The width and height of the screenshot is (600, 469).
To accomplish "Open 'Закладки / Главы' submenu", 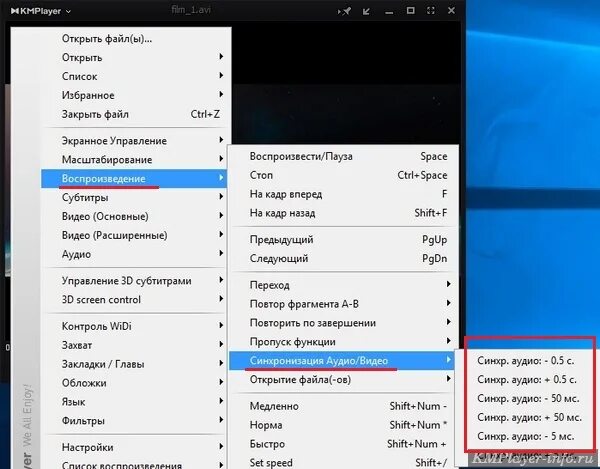I will pyautogui.click(x=134, y=364).
